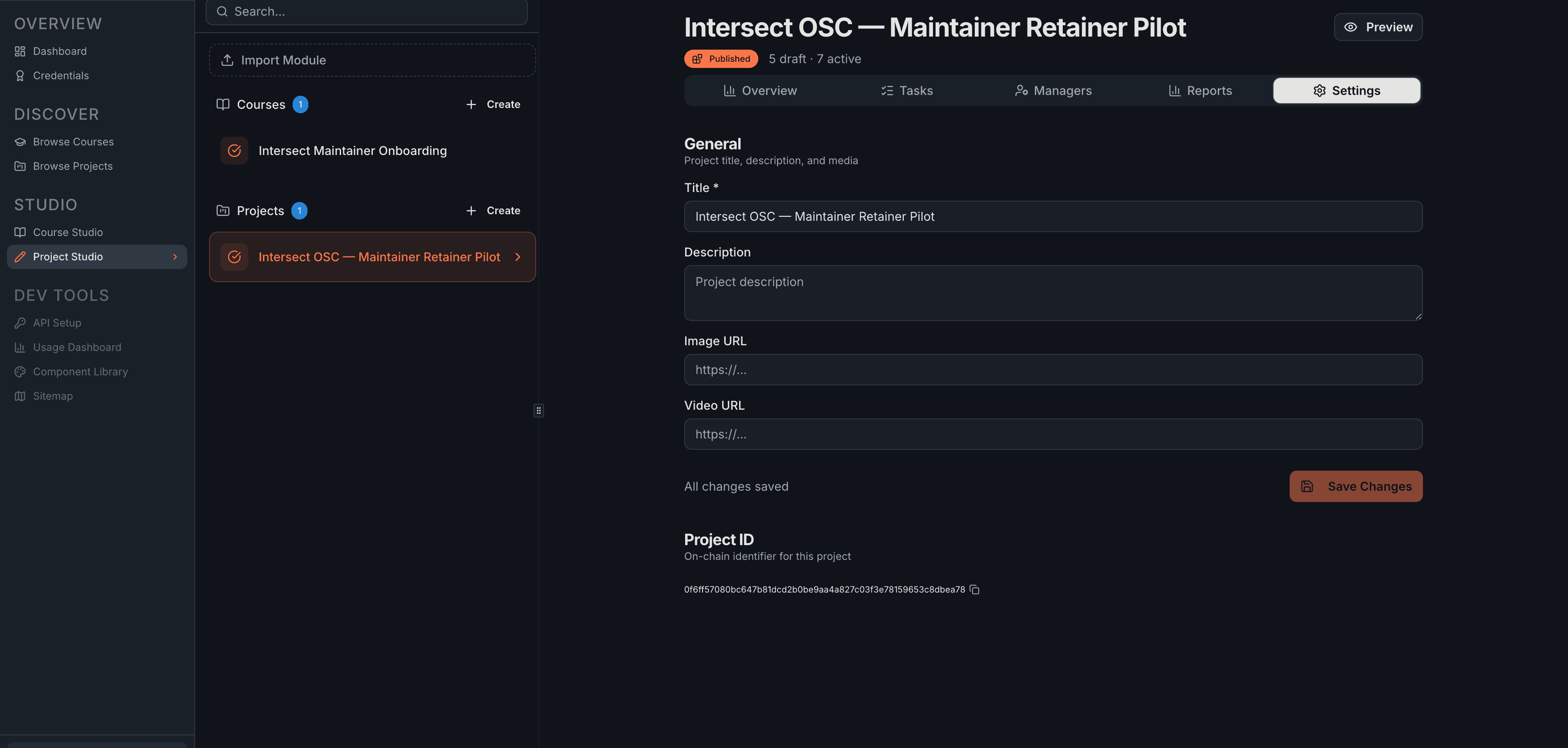
Task: Expand the Intersect OSC project entry
Action: (518, 256)
